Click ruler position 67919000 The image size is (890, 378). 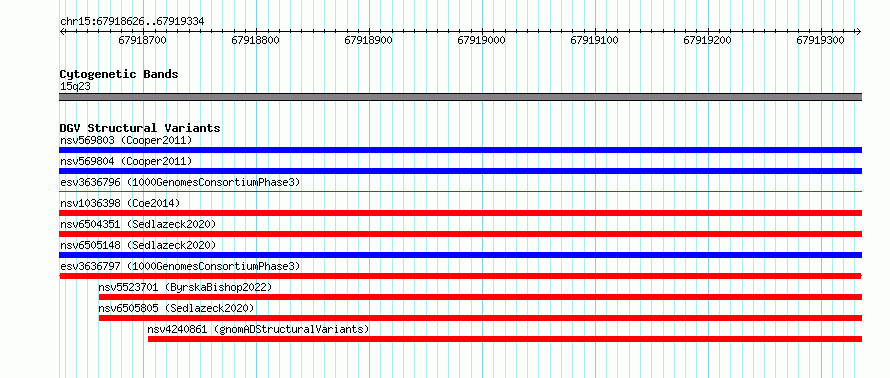pos(481,41)
